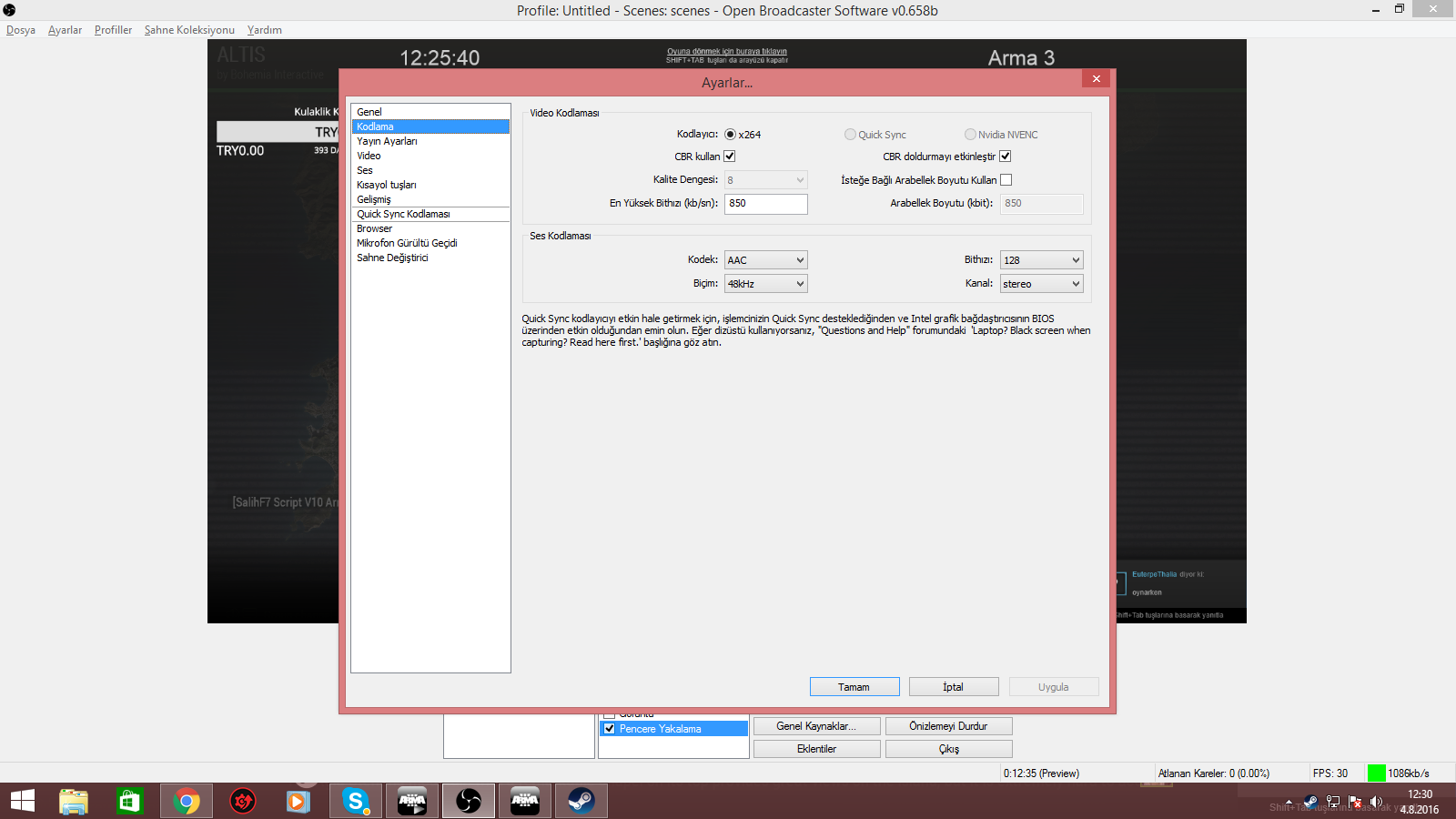Click Tamam button
This screenshot has height=819, width=1456.
(854, 687)
